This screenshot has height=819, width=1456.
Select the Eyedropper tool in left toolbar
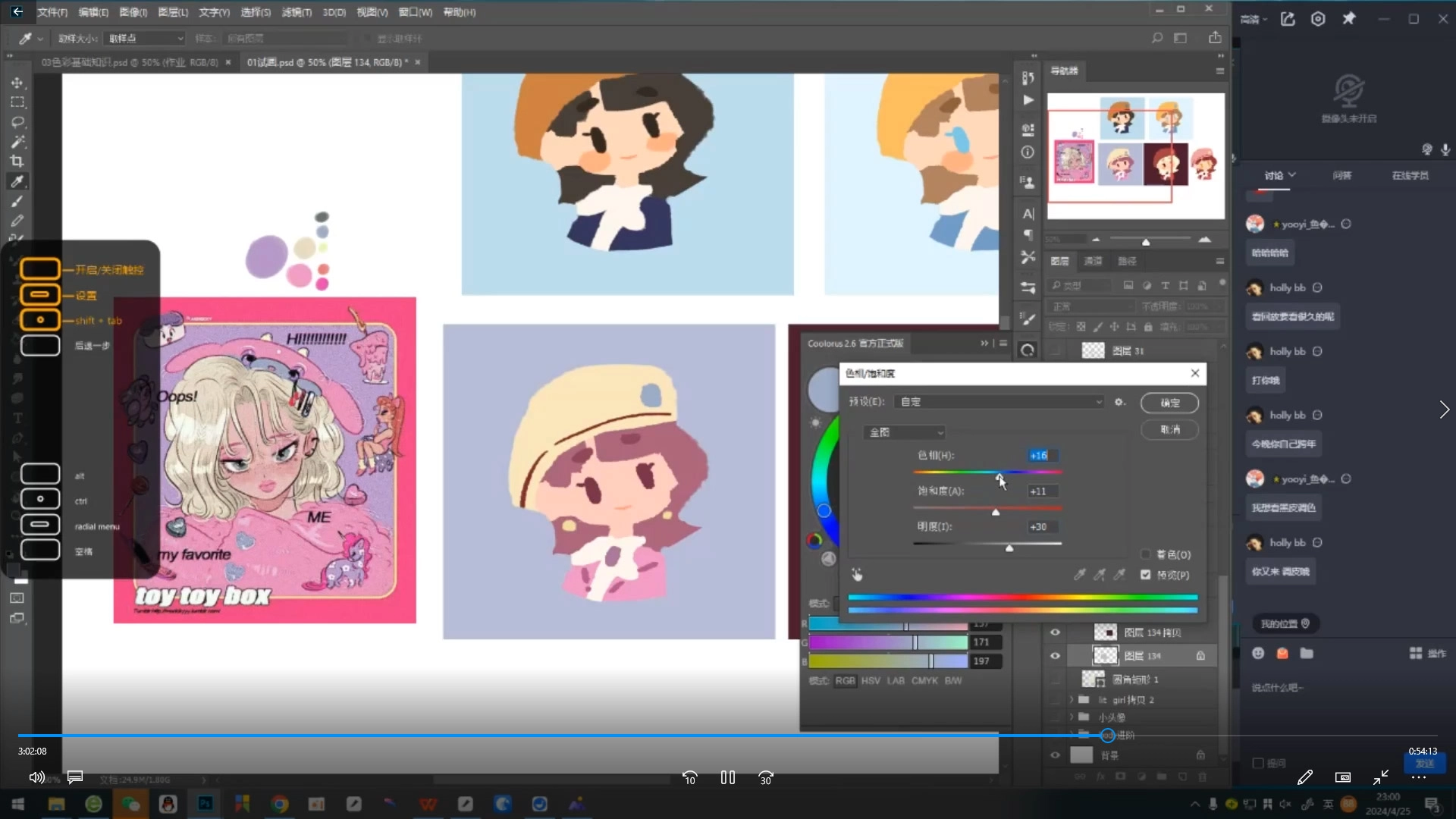point(17,181)
